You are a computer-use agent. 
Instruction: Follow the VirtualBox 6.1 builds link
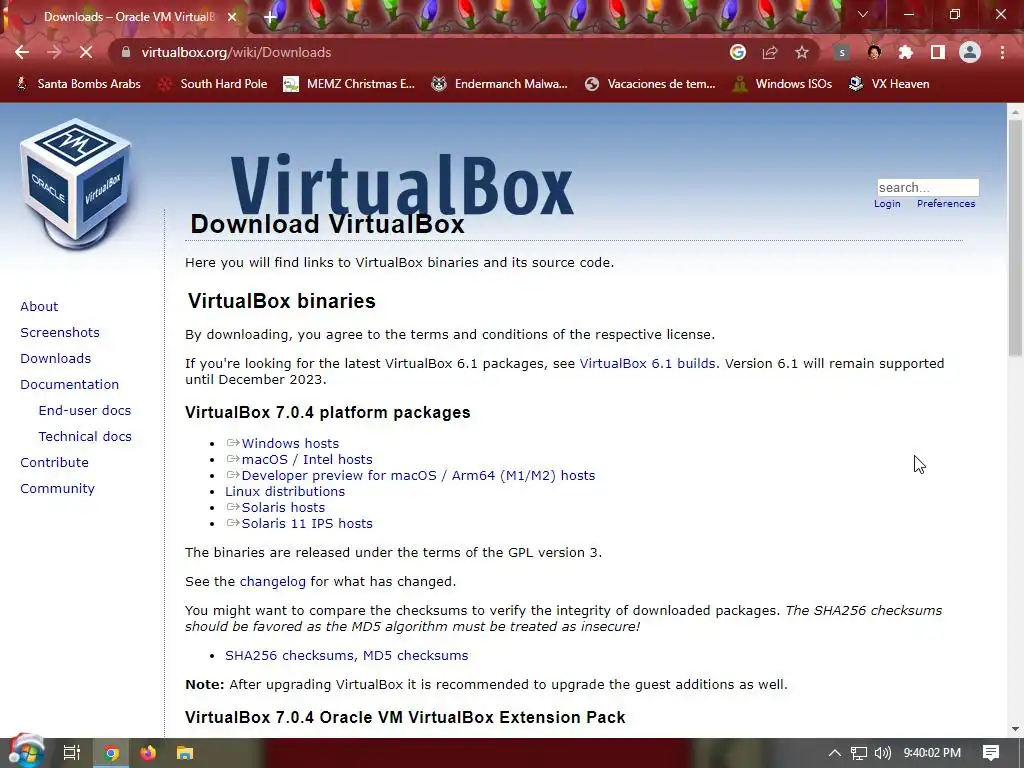pyautogui.click(x=647, y=363)
